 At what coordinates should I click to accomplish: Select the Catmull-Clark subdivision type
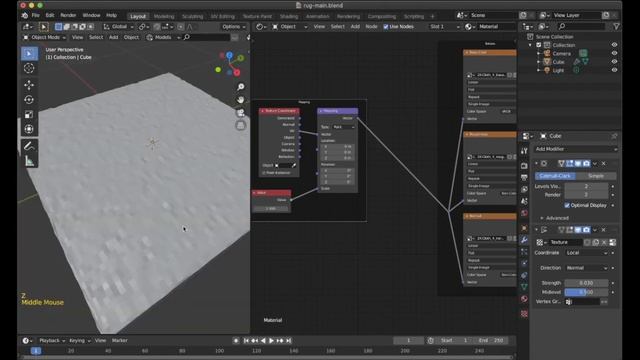pos(555,176)
